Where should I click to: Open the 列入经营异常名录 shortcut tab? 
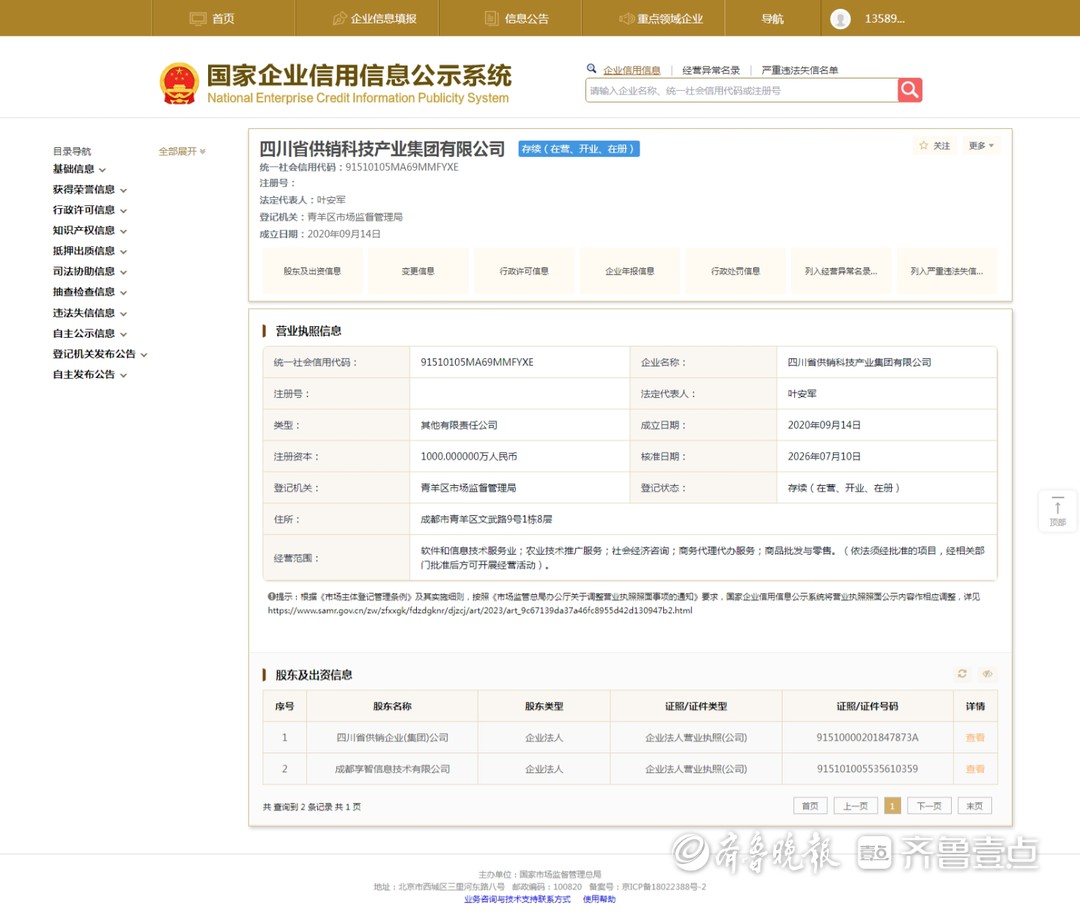pyautogui.click(x=841, y=271)
